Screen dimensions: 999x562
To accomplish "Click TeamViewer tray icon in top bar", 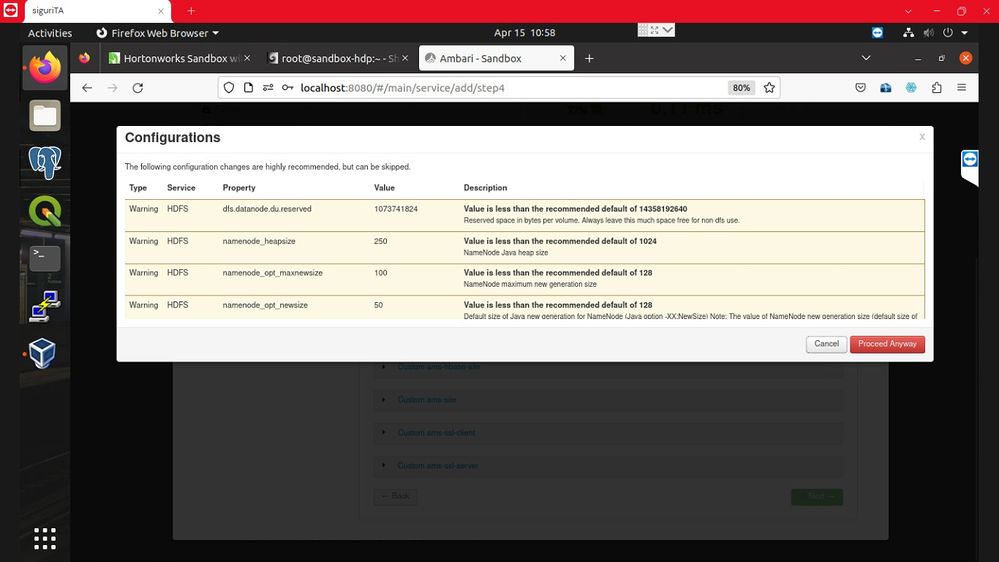I will (877, 32).
